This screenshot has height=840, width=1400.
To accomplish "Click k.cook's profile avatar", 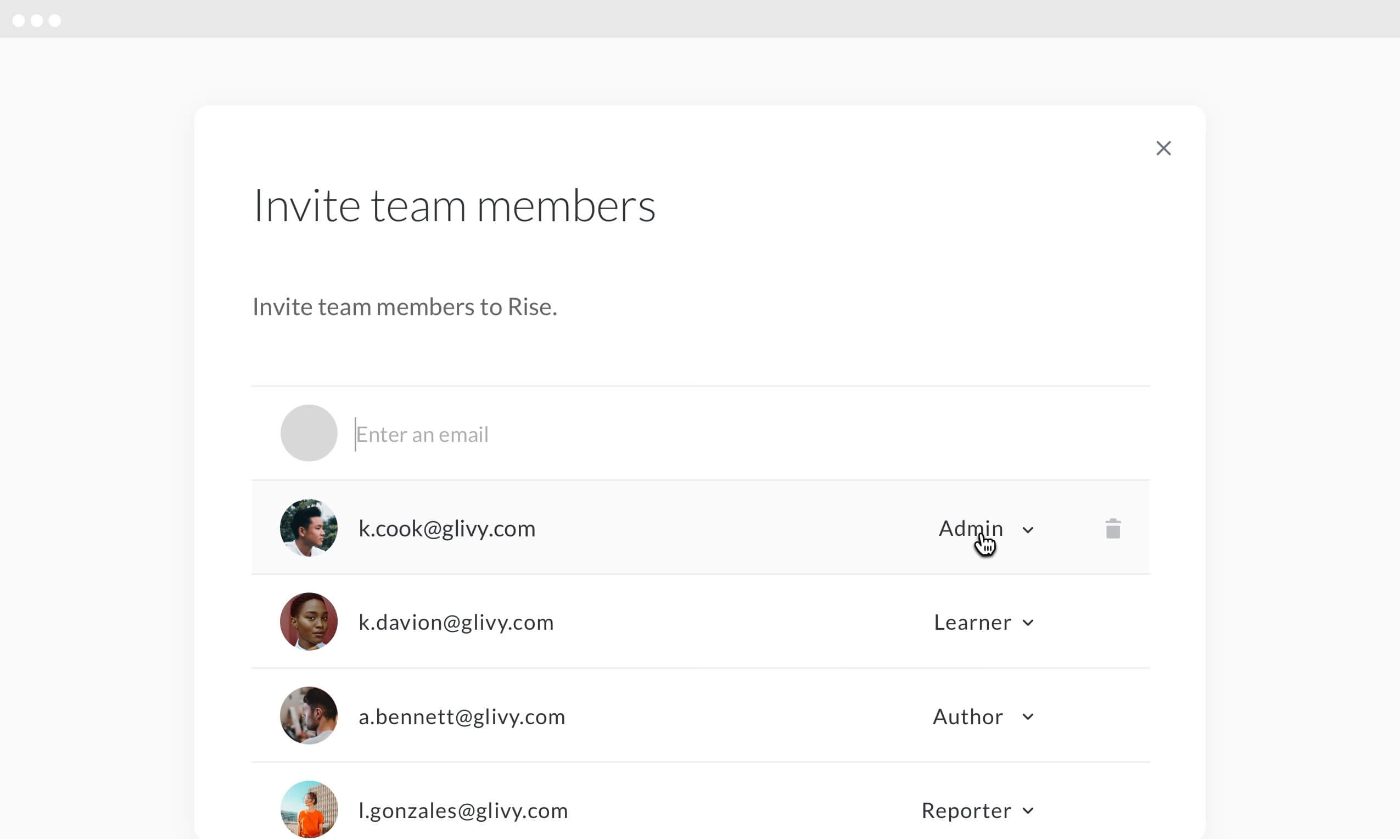I will pyautogui.click(x=309, y=528).
